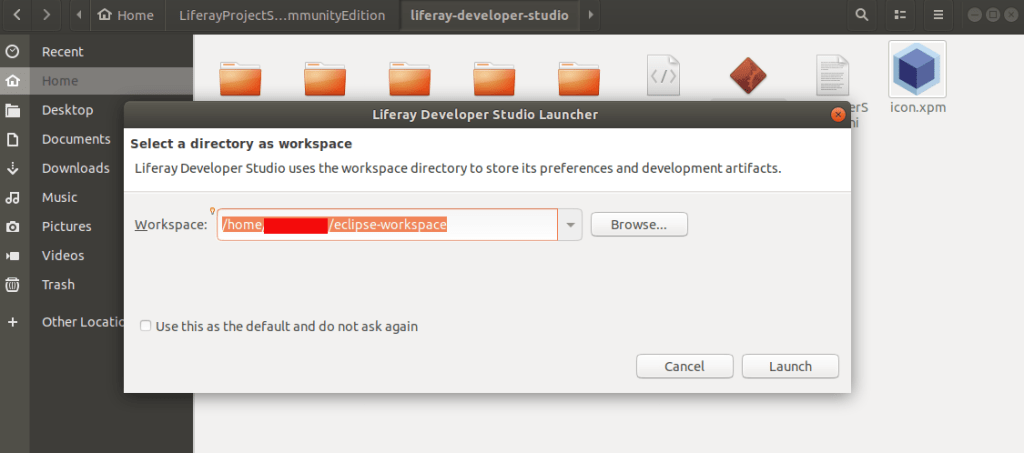
Task: Toggle the list view icon
Action: (900, 15)
